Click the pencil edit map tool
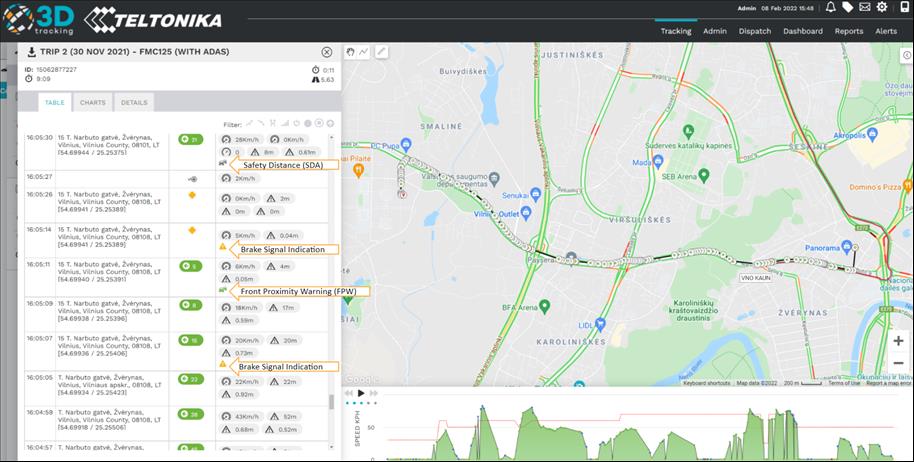 coord(382,51)
